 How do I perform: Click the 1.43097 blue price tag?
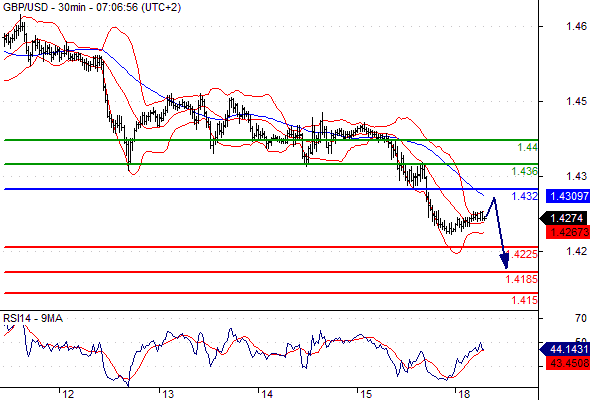(568, 196)
